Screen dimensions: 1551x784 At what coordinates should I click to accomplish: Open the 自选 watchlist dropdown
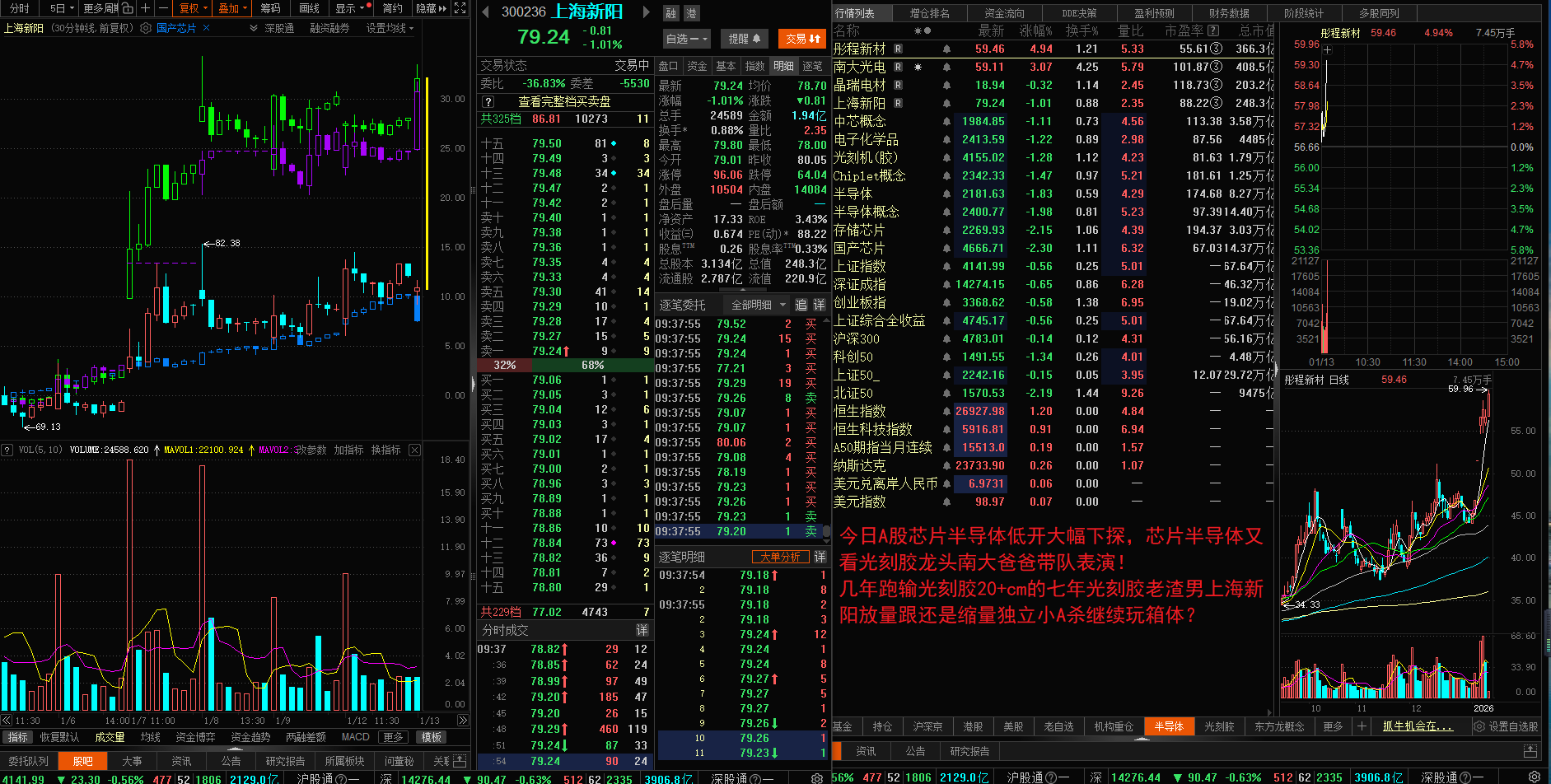click(686, 39)
